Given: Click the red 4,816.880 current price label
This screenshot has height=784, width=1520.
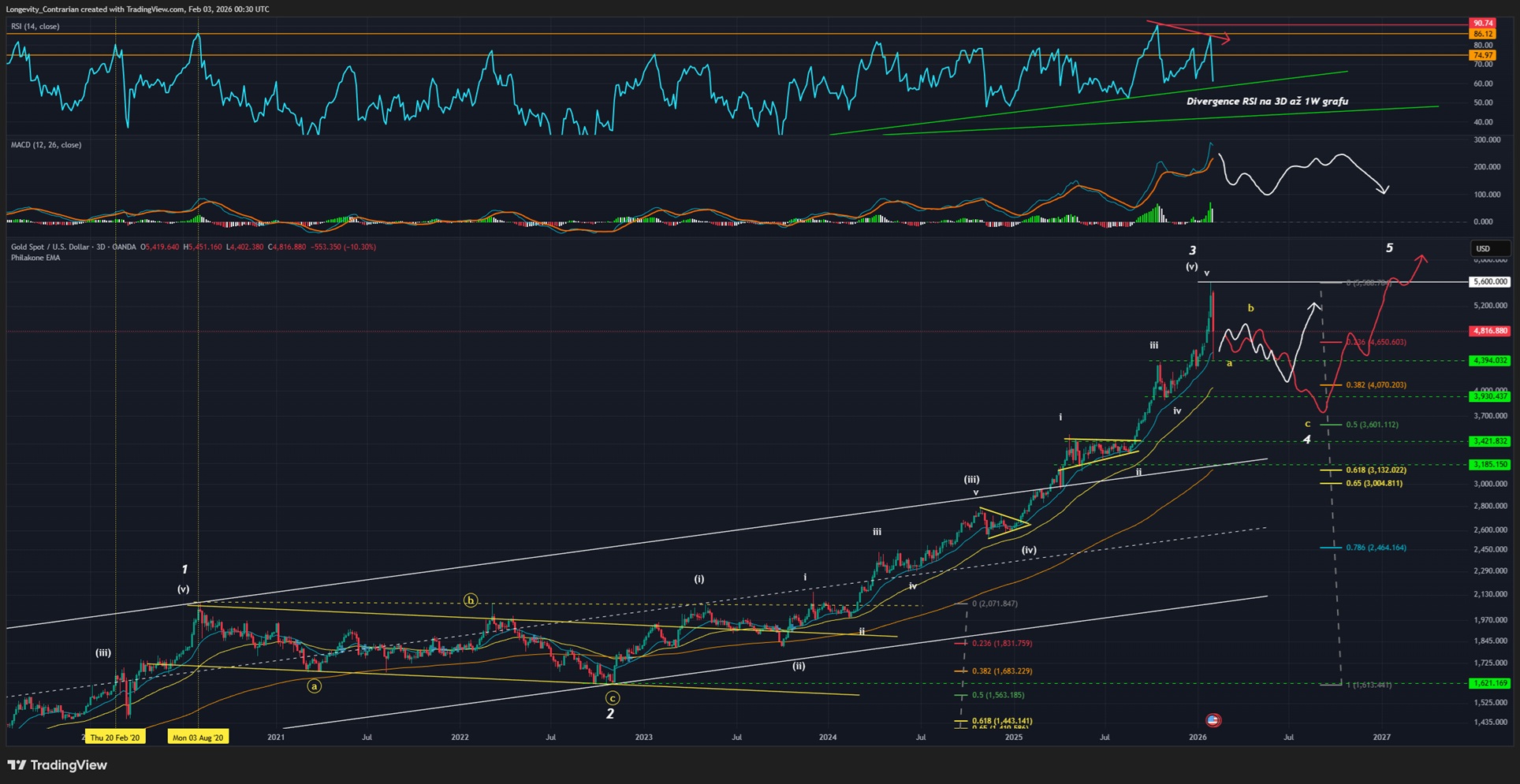Looking at the screenshot, I should 1489,331.
